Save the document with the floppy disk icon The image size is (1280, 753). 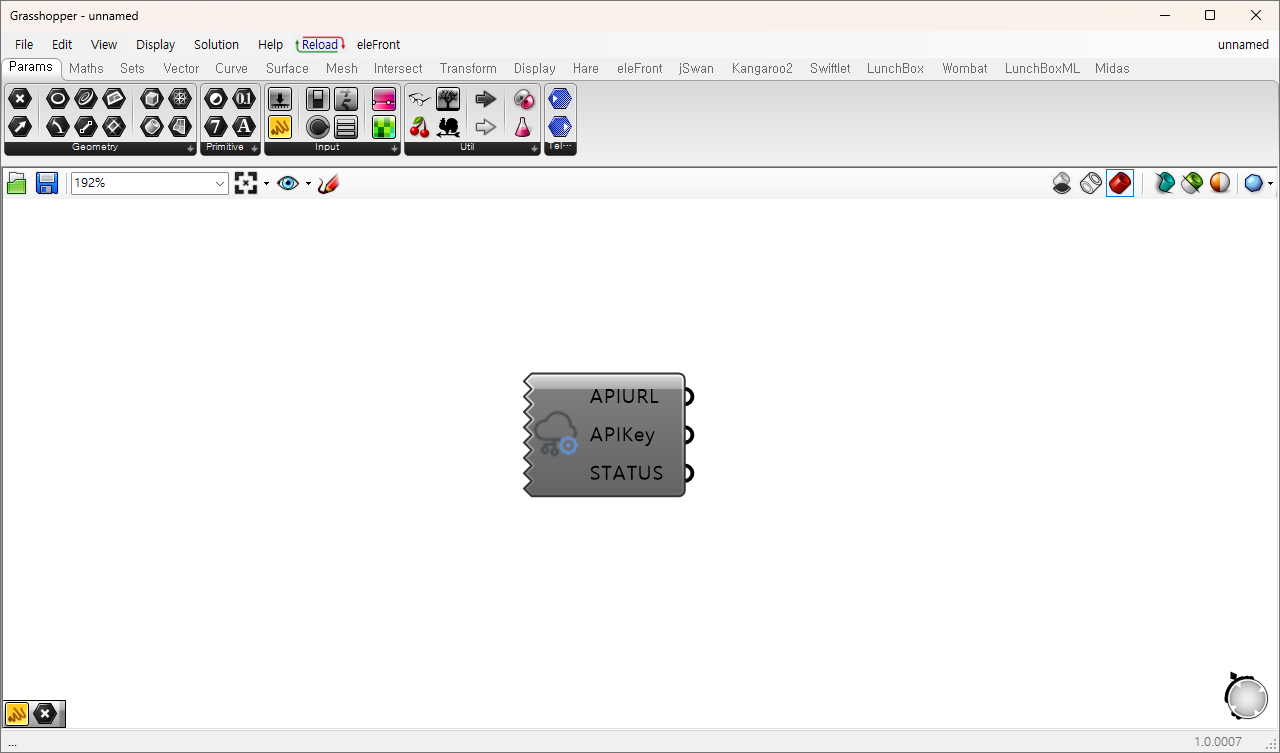click(47, 183)
